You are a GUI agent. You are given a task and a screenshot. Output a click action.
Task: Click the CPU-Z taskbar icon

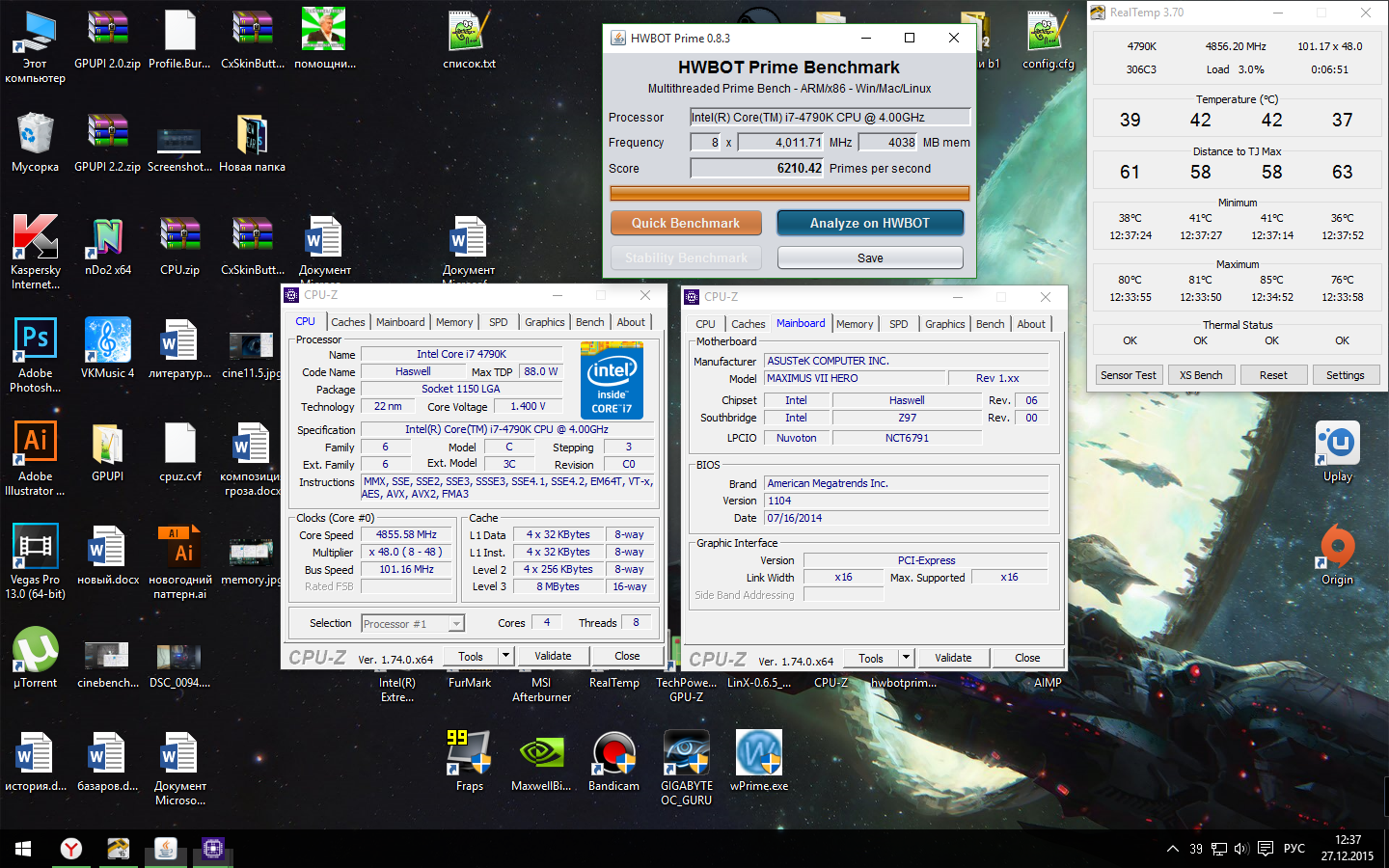click(213, 849)
